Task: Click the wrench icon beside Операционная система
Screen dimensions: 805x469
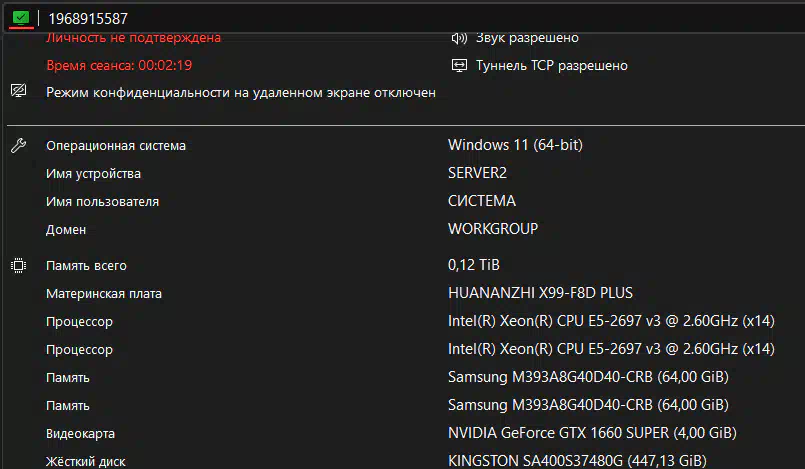Action: [x=18, y=146]
